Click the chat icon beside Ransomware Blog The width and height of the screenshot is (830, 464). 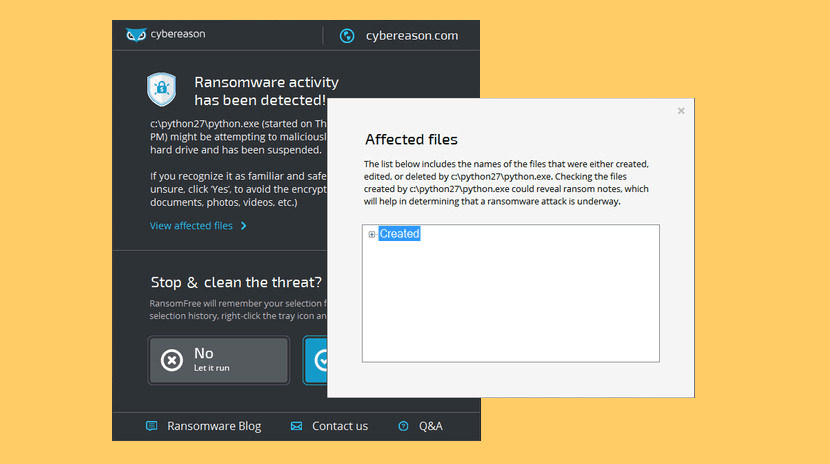click(x=151, y=426)
